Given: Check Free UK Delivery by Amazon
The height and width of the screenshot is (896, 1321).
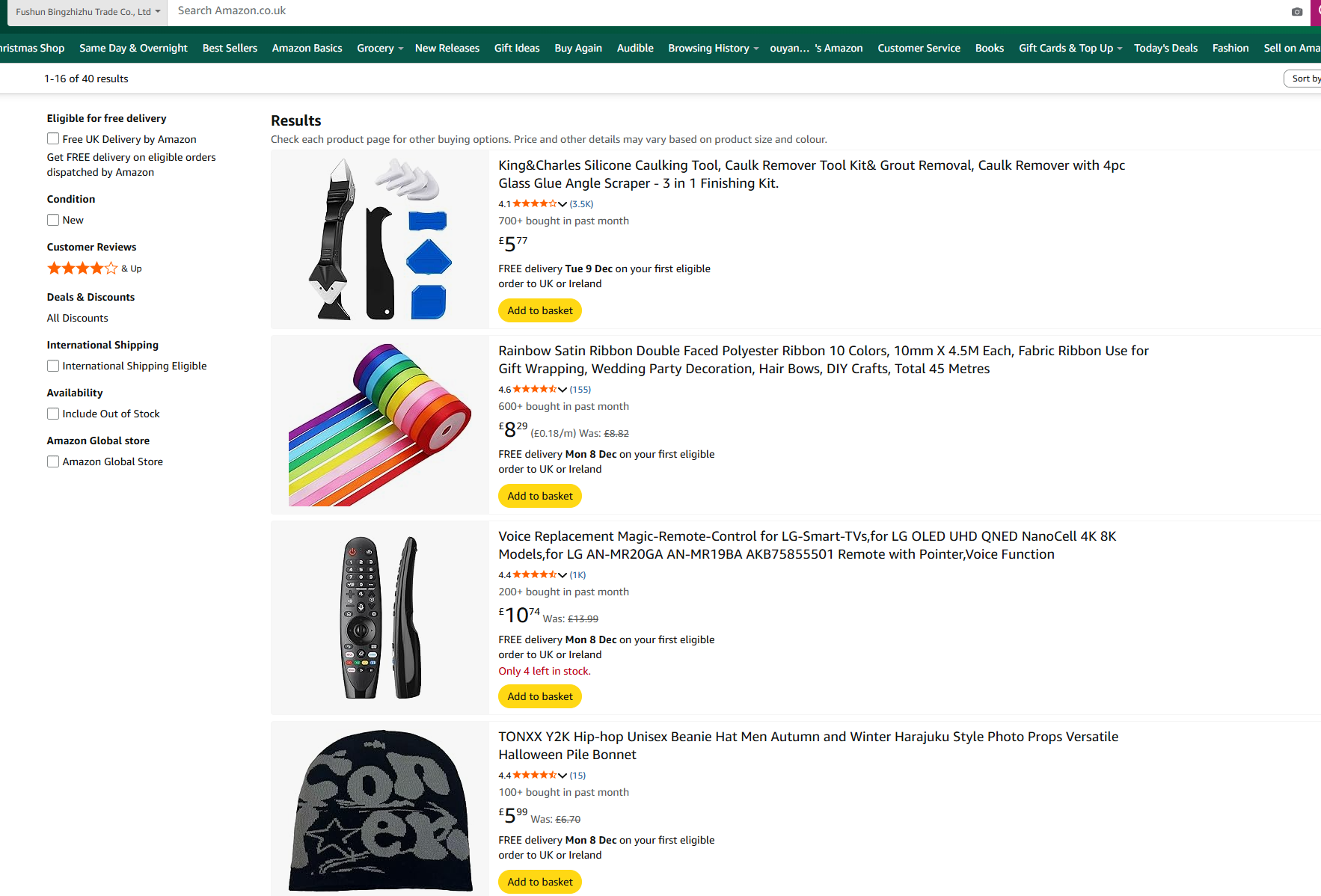Looking at the screenshot, I should click(53, 139).
